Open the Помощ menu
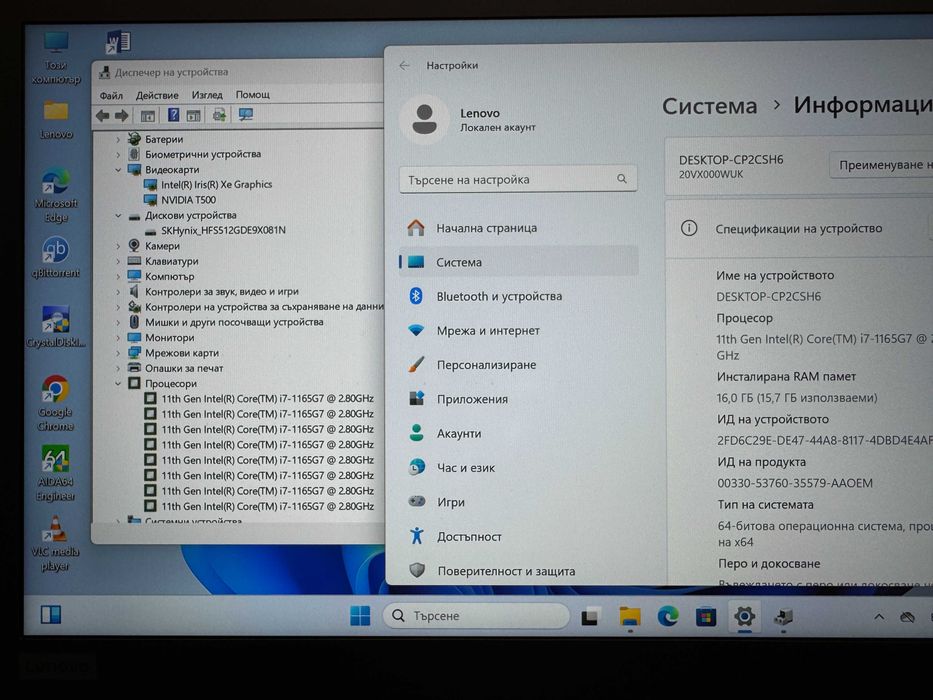The width and height of the screenshot is (933, 700). pyautogui.click(x=253, y=95)
